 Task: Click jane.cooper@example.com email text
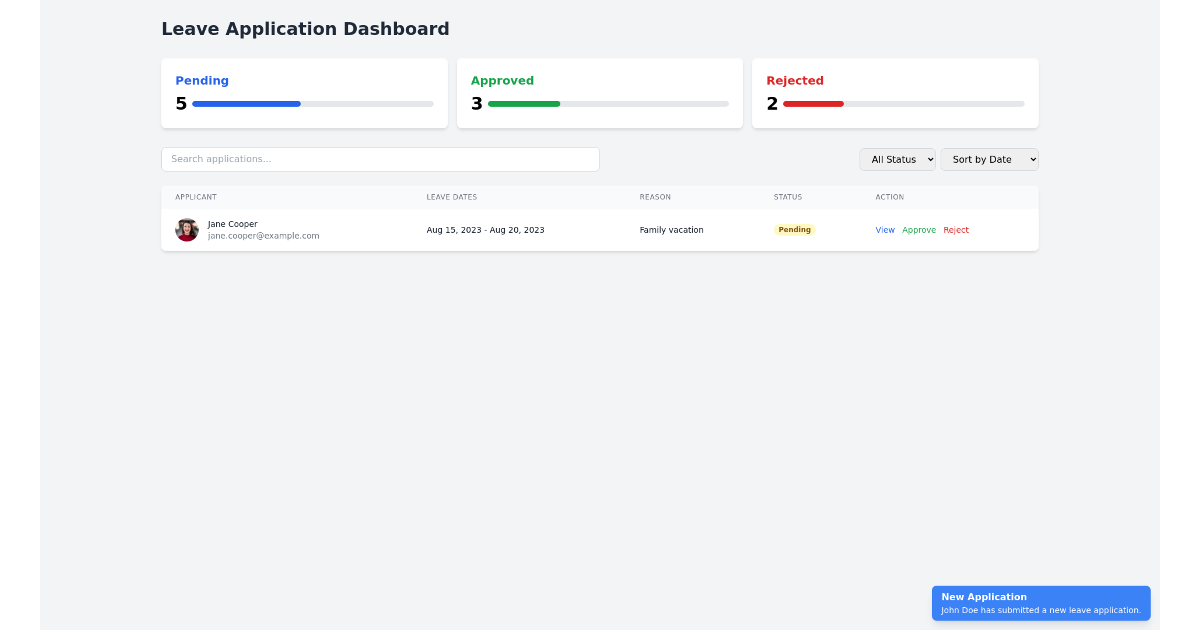tap(263, 236)
